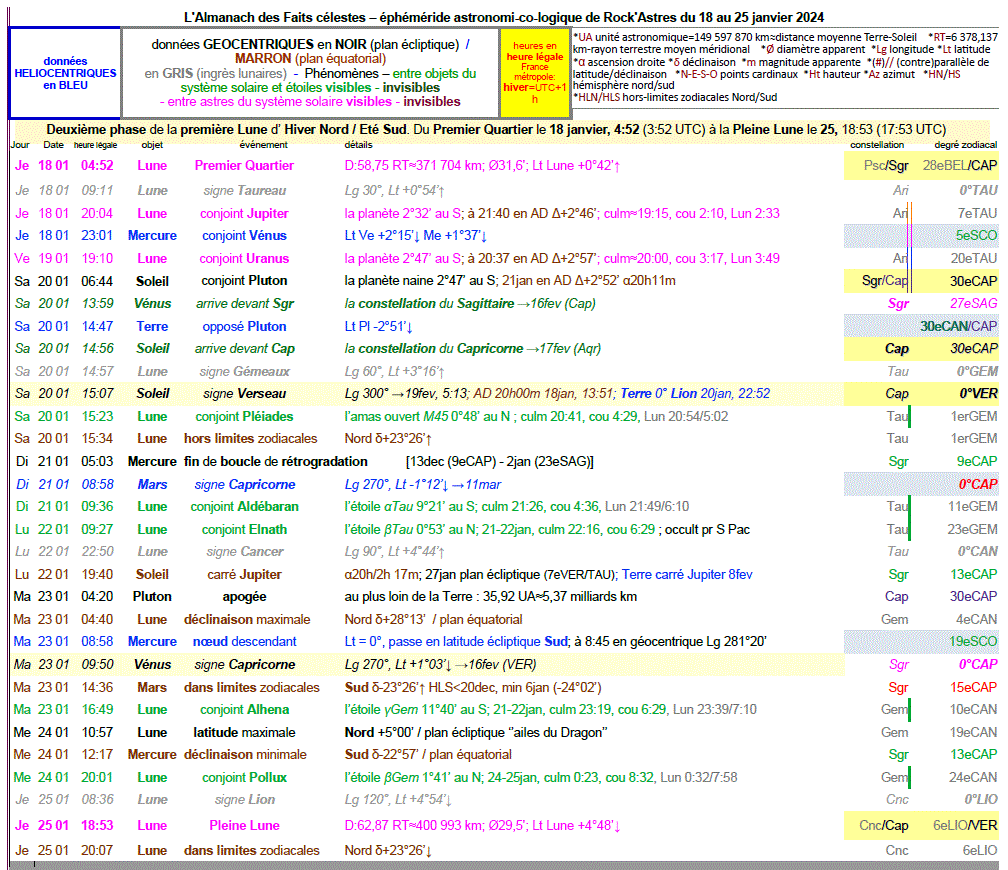The height and width of the screenshot is (870, 1008).
Task: Select the "15eCAP" zodiac degree
Action: pos(973,687)
